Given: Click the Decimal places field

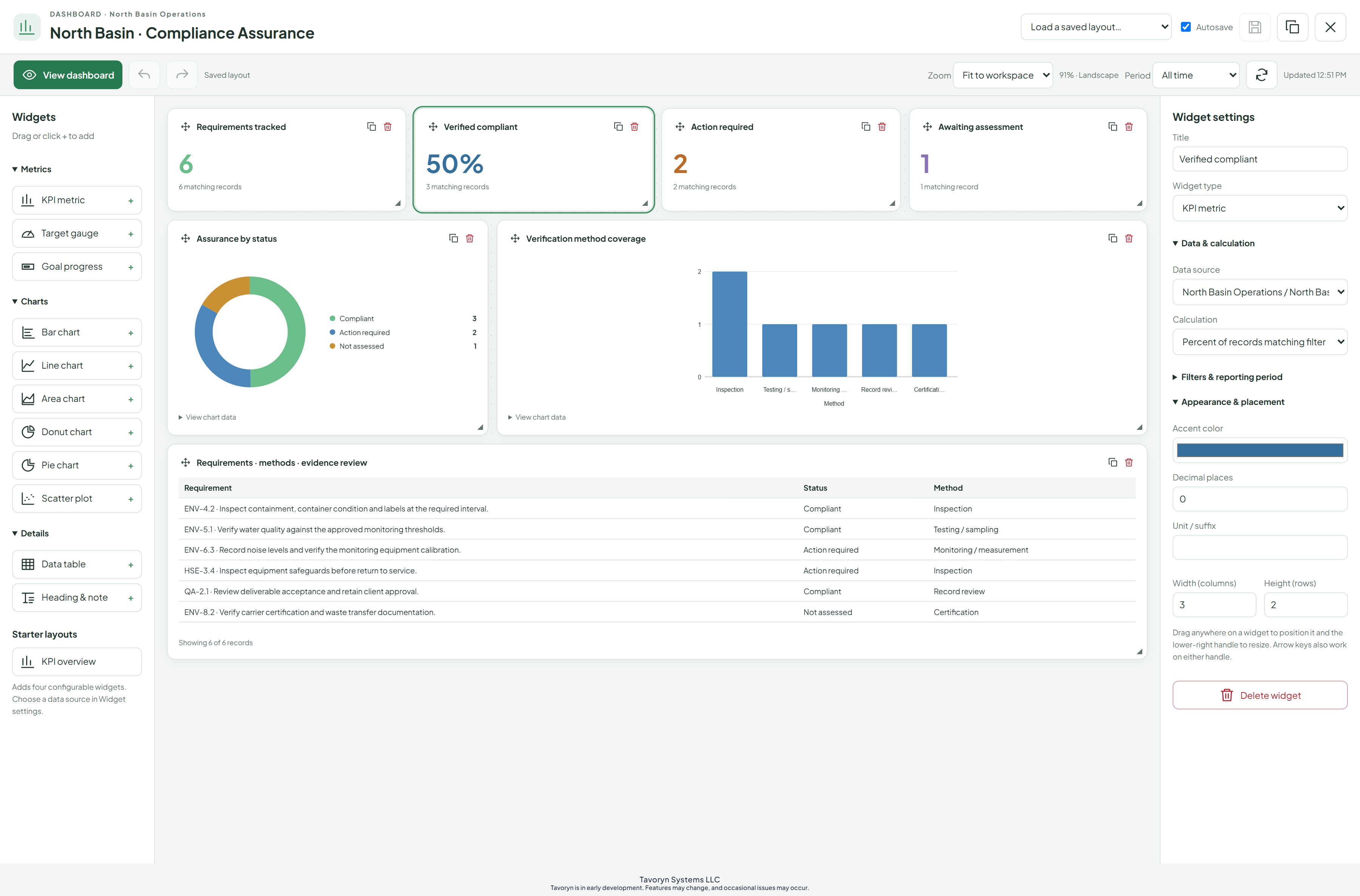Looking at the screenshot, I should (1260, 499).
